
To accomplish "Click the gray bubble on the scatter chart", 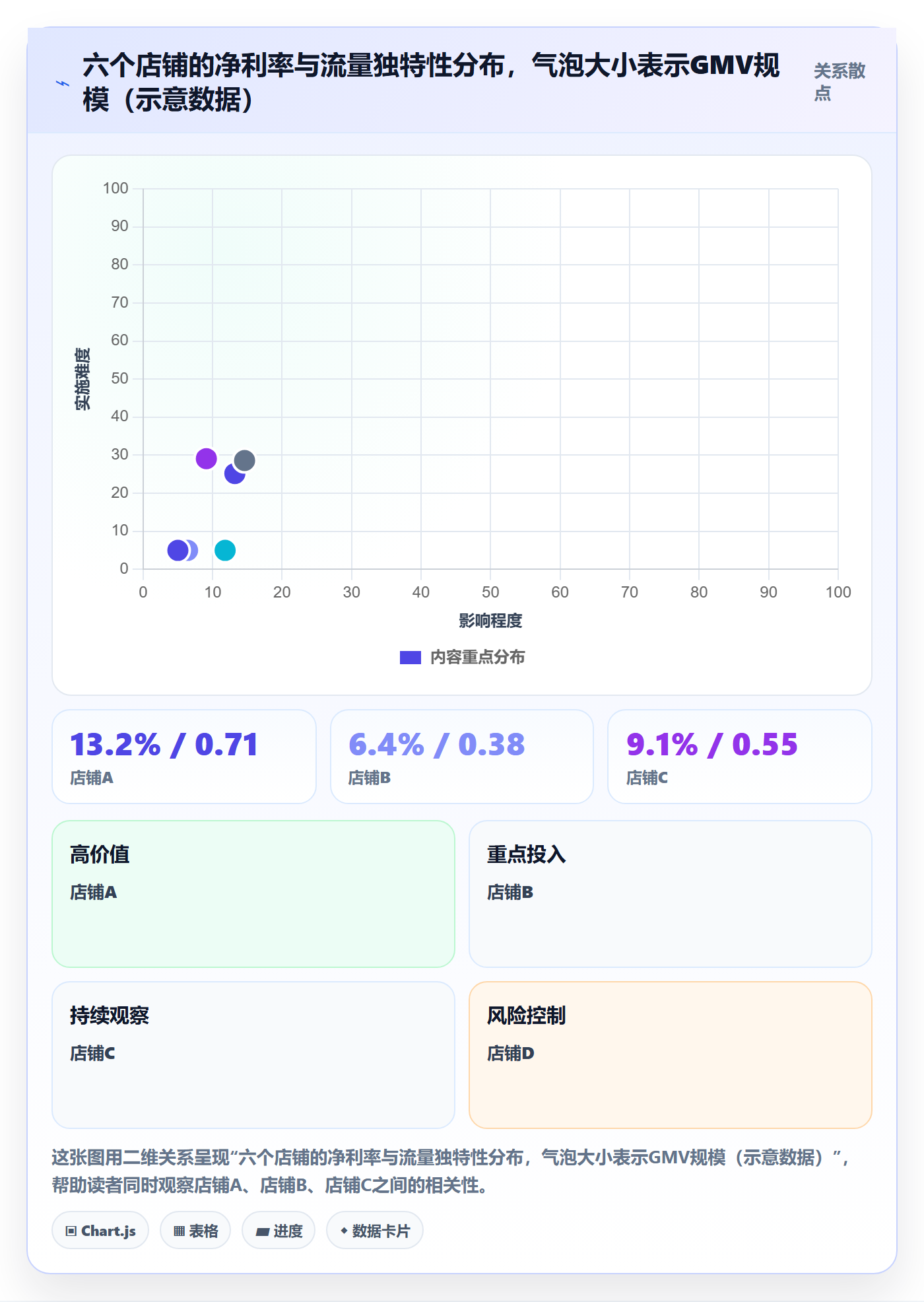I will click(x=244, y=460).
